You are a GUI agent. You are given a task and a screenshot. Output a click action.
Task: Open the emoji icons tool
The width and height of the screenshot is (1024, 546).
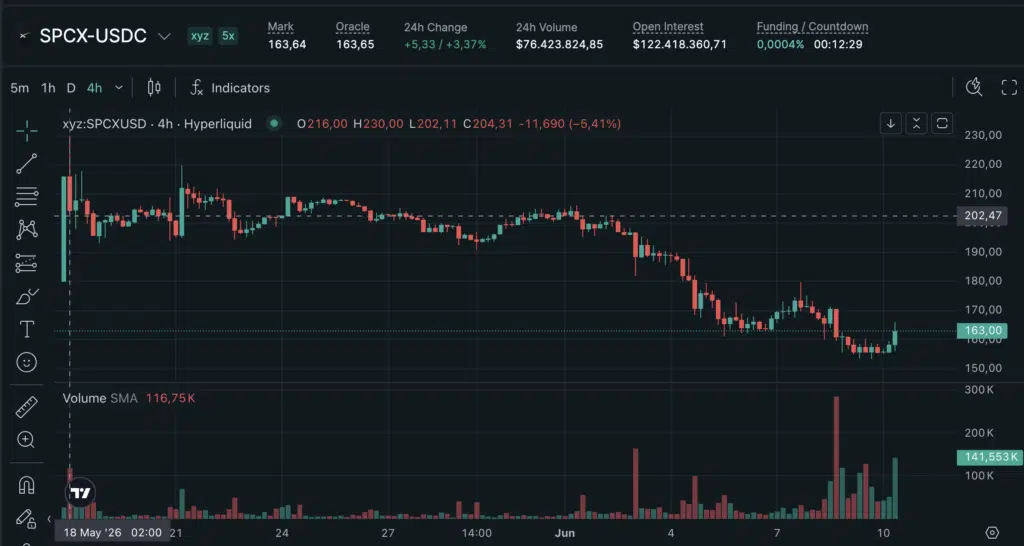pyautogui.click(x=27, y=362)
